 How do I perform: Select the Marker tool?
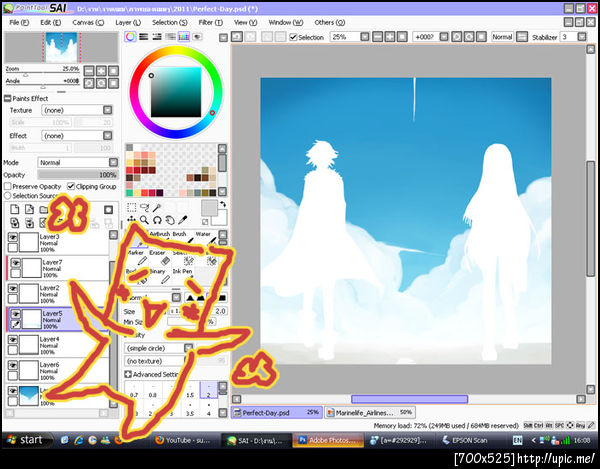(x=138, y=258)
